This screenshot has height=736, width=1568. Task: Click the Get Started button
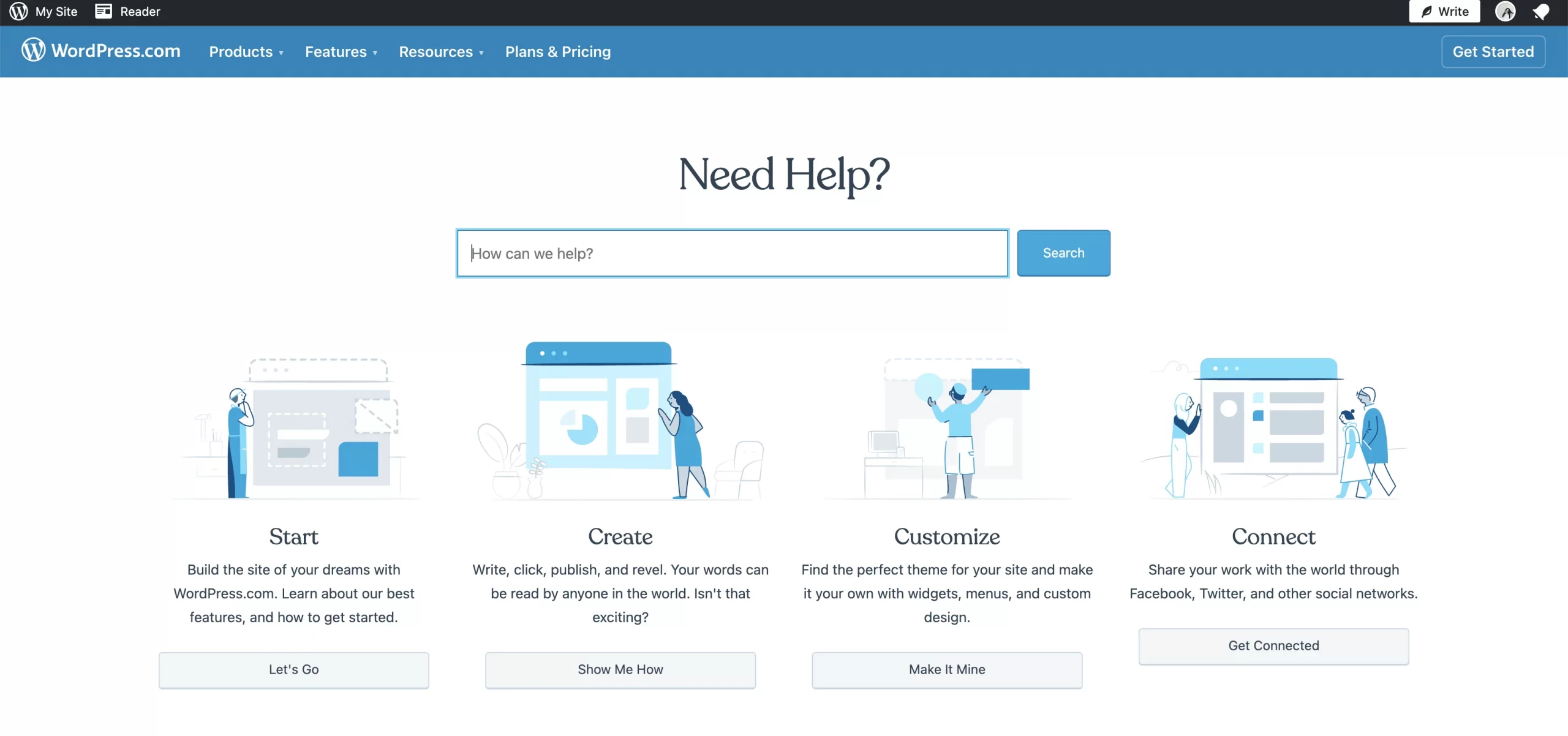pos(1493,51)
